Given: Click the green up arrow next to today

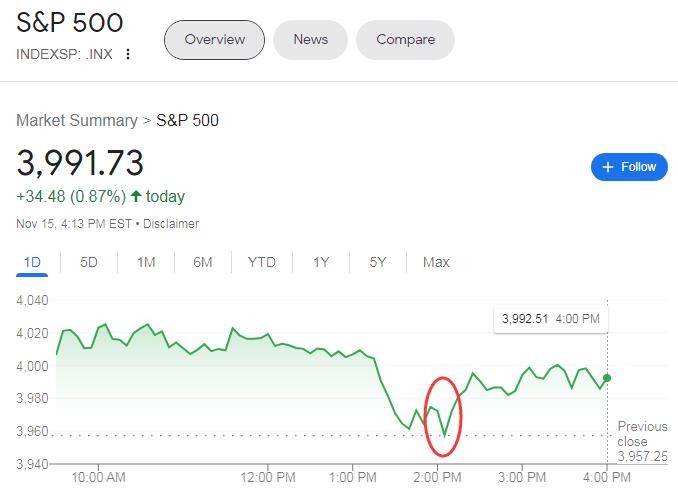Looking at the screenshot, I should (135, 196).
